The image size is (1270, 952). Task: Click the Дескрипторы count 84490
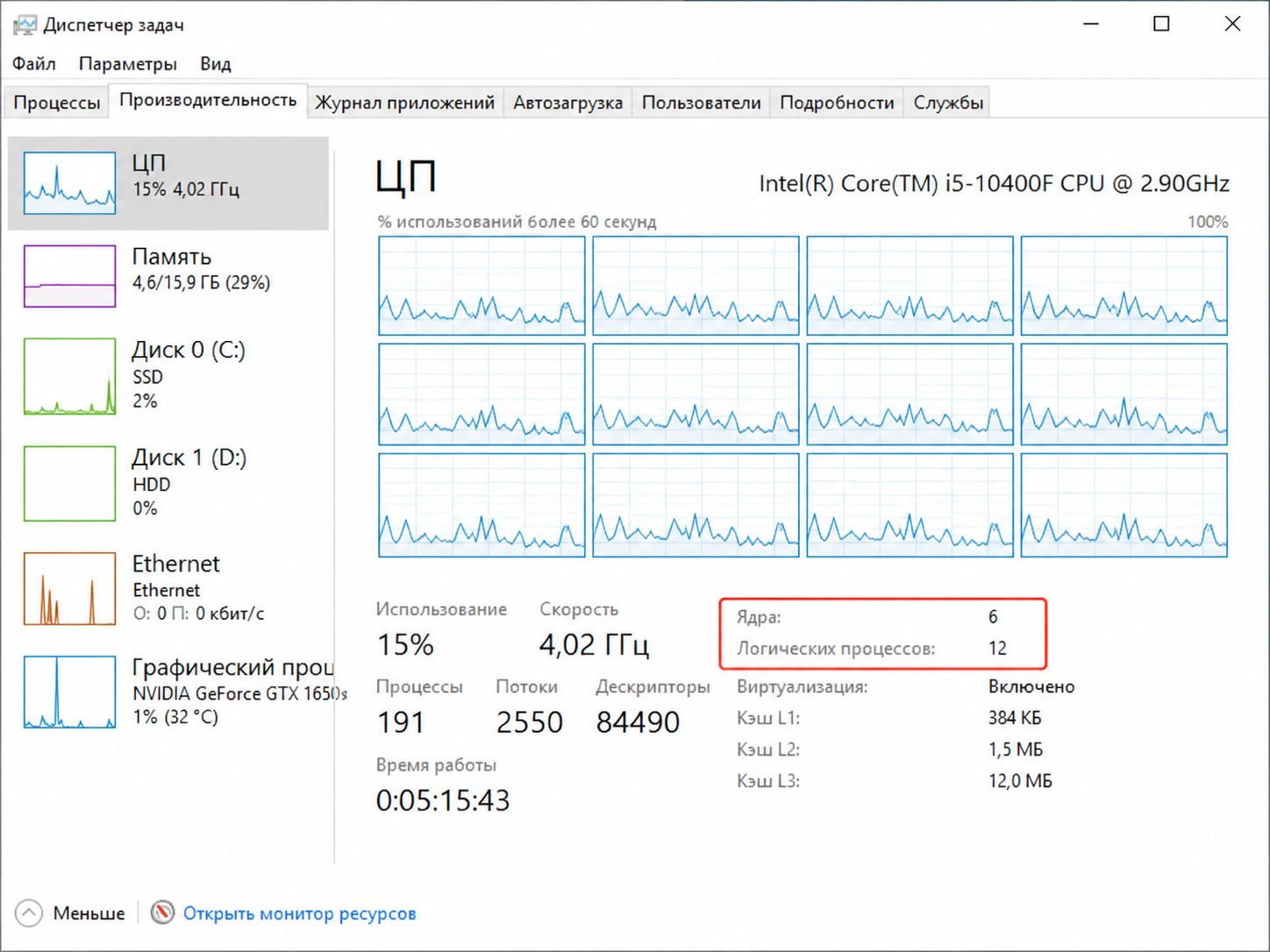[638, 722]
